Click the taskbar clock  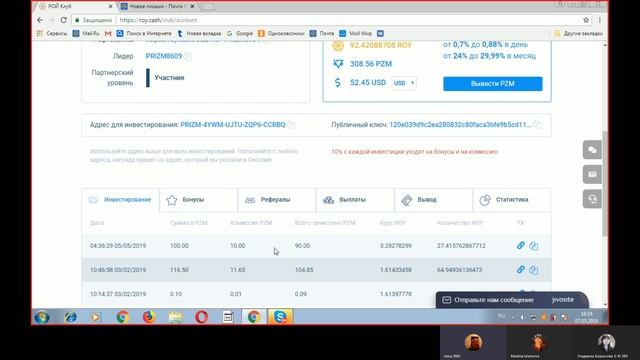pos(586,318)
